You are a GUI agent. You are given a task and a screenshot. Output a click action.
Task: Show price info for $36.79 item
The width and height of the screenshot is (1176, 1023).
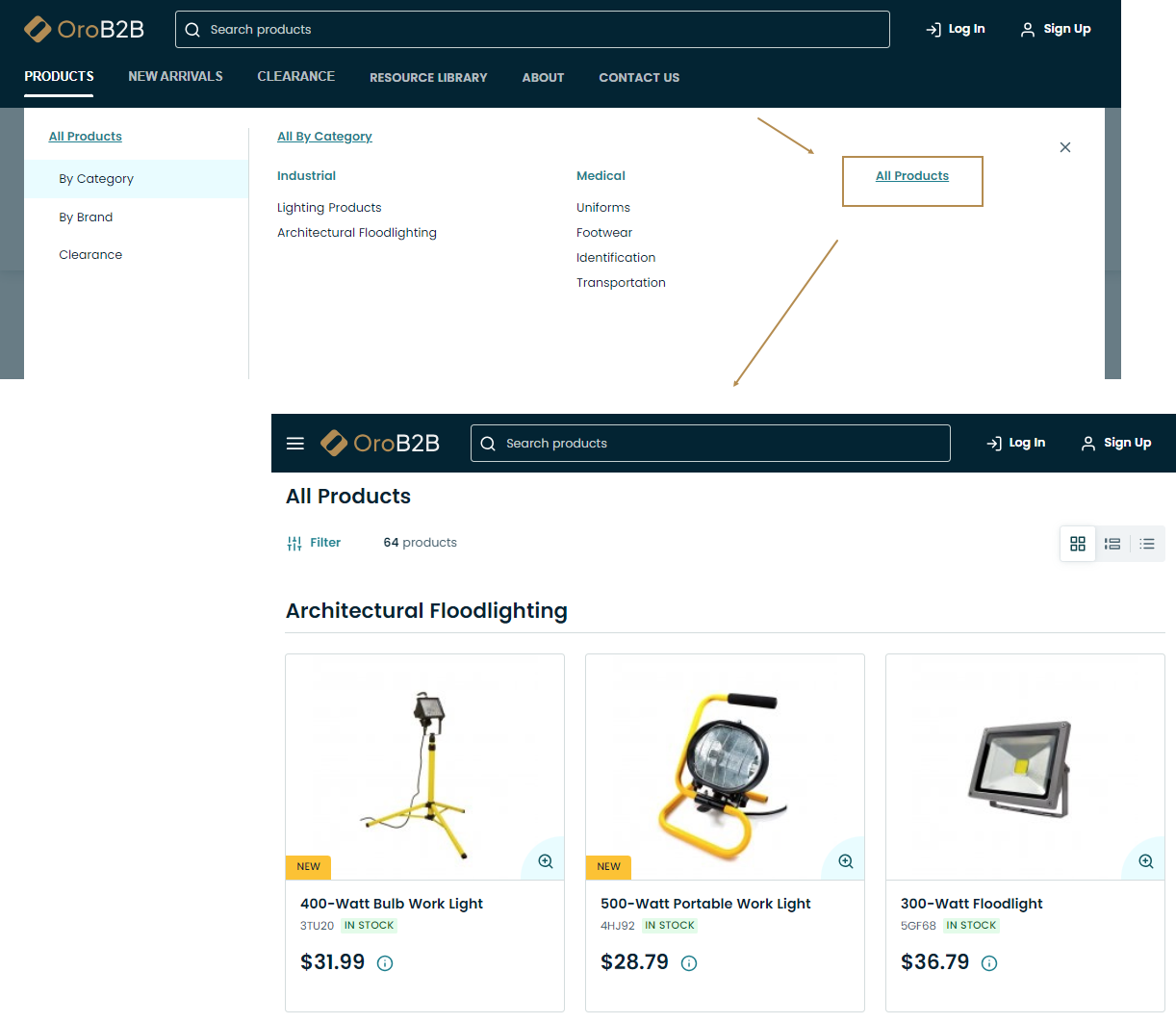pyautogui.click(x=989, y=963)
